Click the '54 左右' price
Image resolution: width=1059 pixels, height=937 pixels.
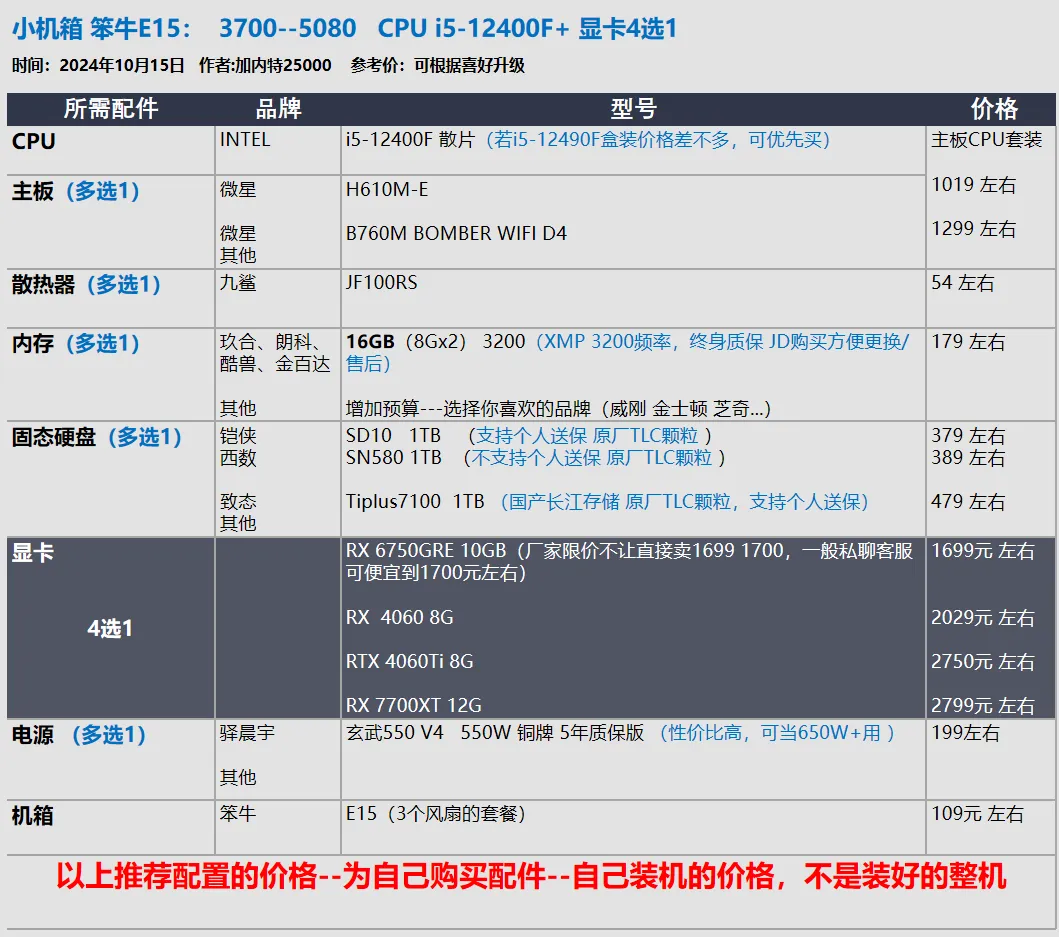pyautogui.click(x=962, y=282)
